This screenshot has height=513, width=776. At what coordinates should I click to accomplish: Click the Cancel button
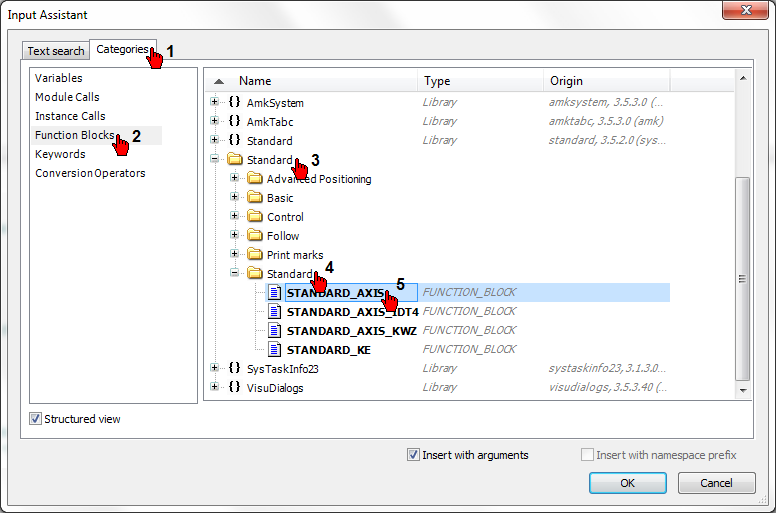pos(716,483)
